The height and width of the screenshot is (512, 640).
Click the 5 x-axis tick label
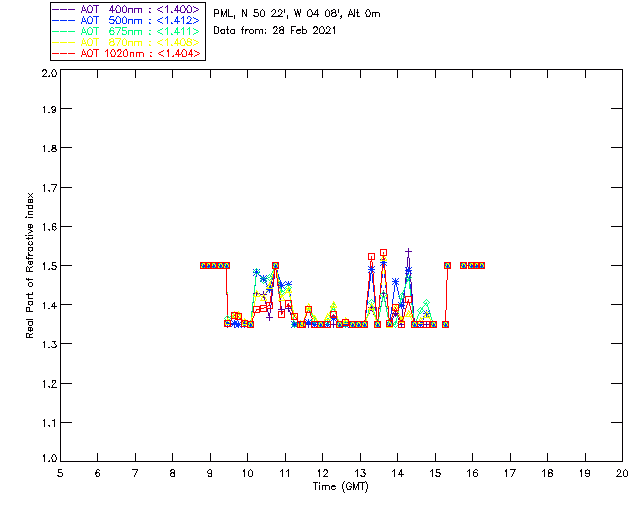click(x=60, y=473)
